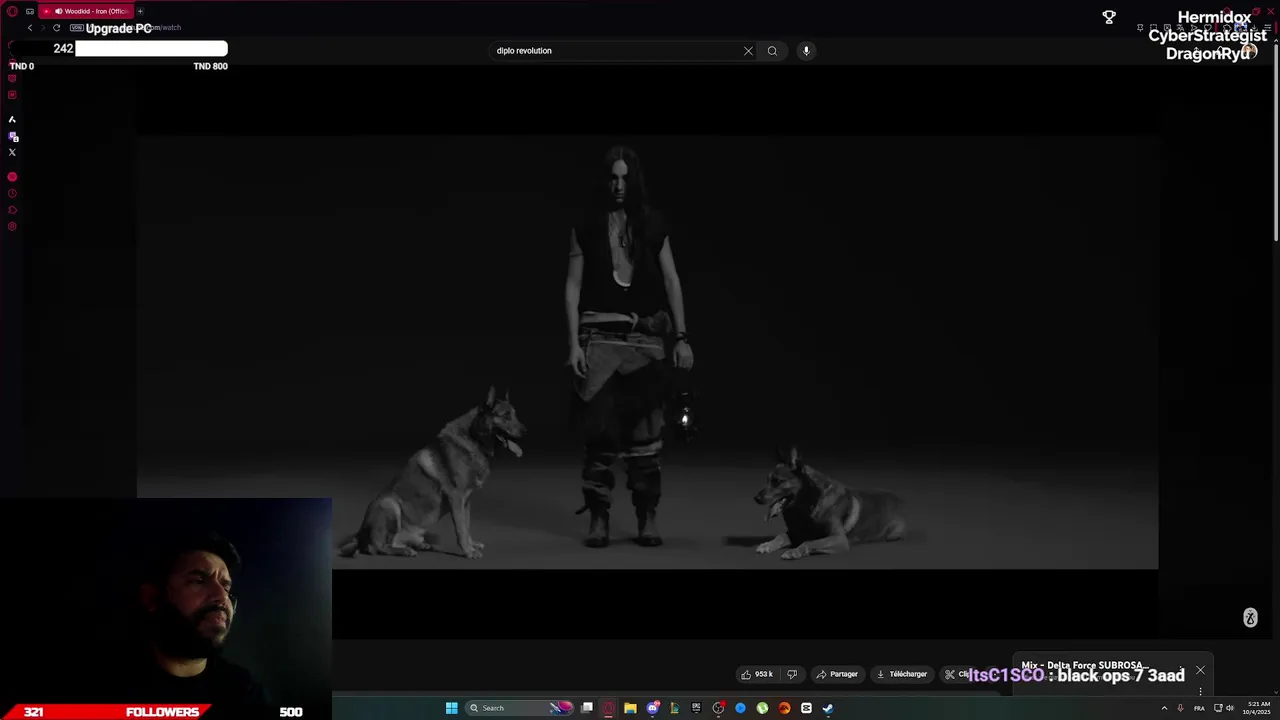1280x720 pixels.
Task: Run the search with the magnifier icon
Action: (x=772, y=51)
